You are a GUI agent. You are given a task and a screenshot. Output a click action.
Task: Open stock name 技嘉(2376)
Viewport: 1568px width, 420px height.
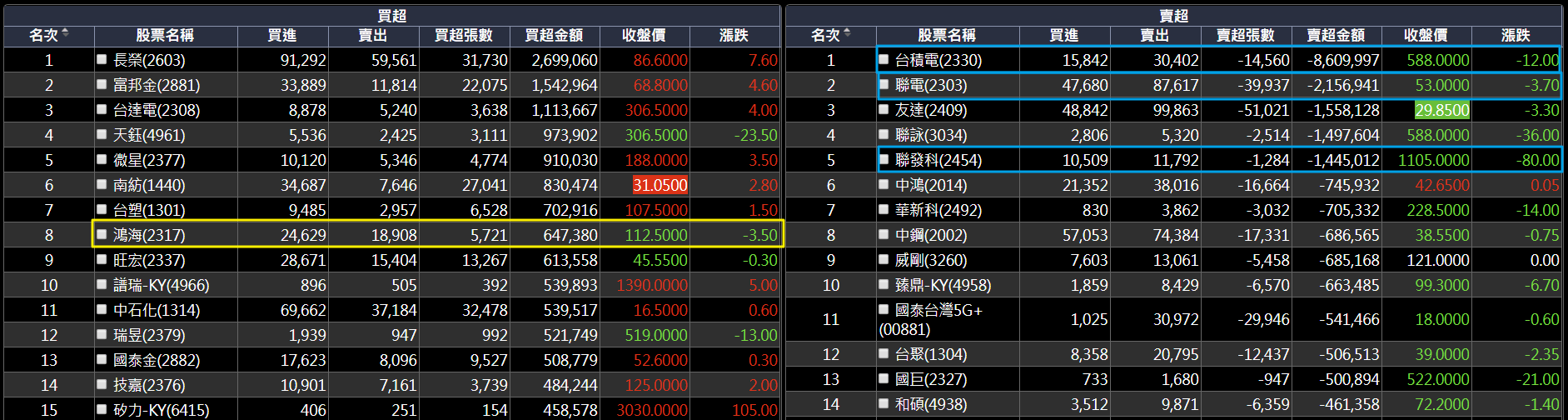[149, 385]
